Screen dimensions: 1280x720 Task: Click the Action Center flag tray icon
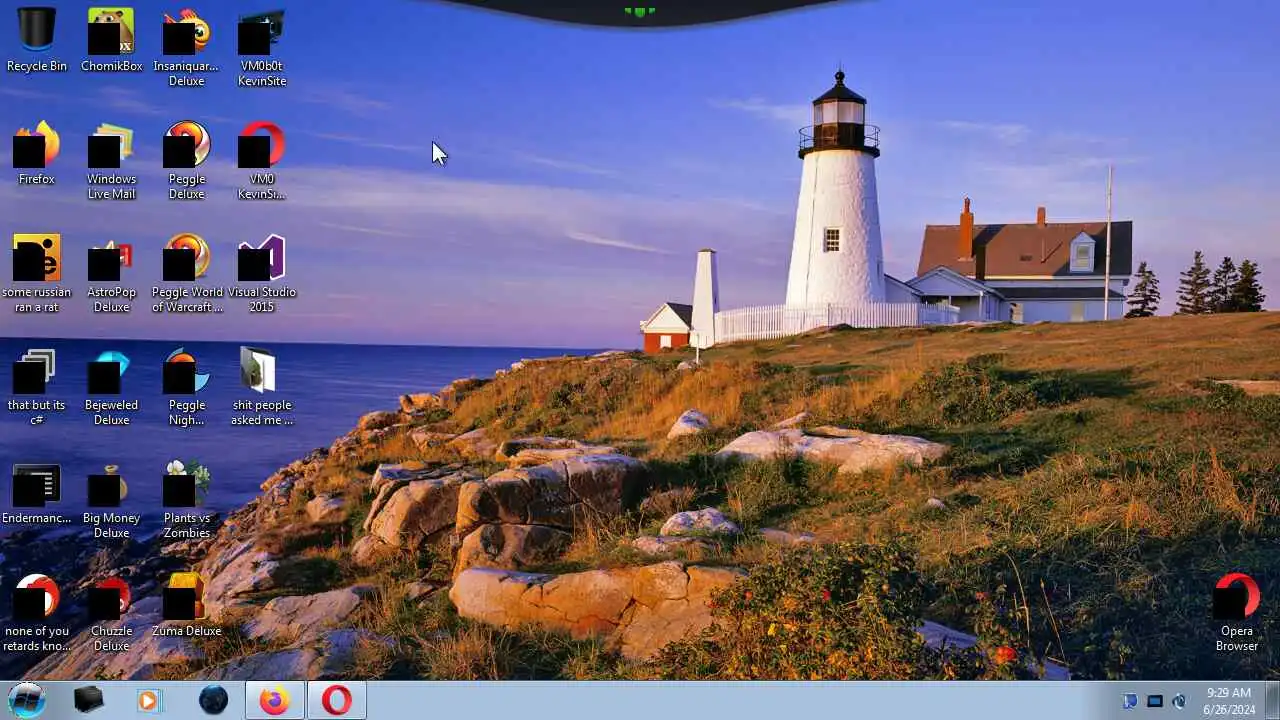click(1131, 701)
